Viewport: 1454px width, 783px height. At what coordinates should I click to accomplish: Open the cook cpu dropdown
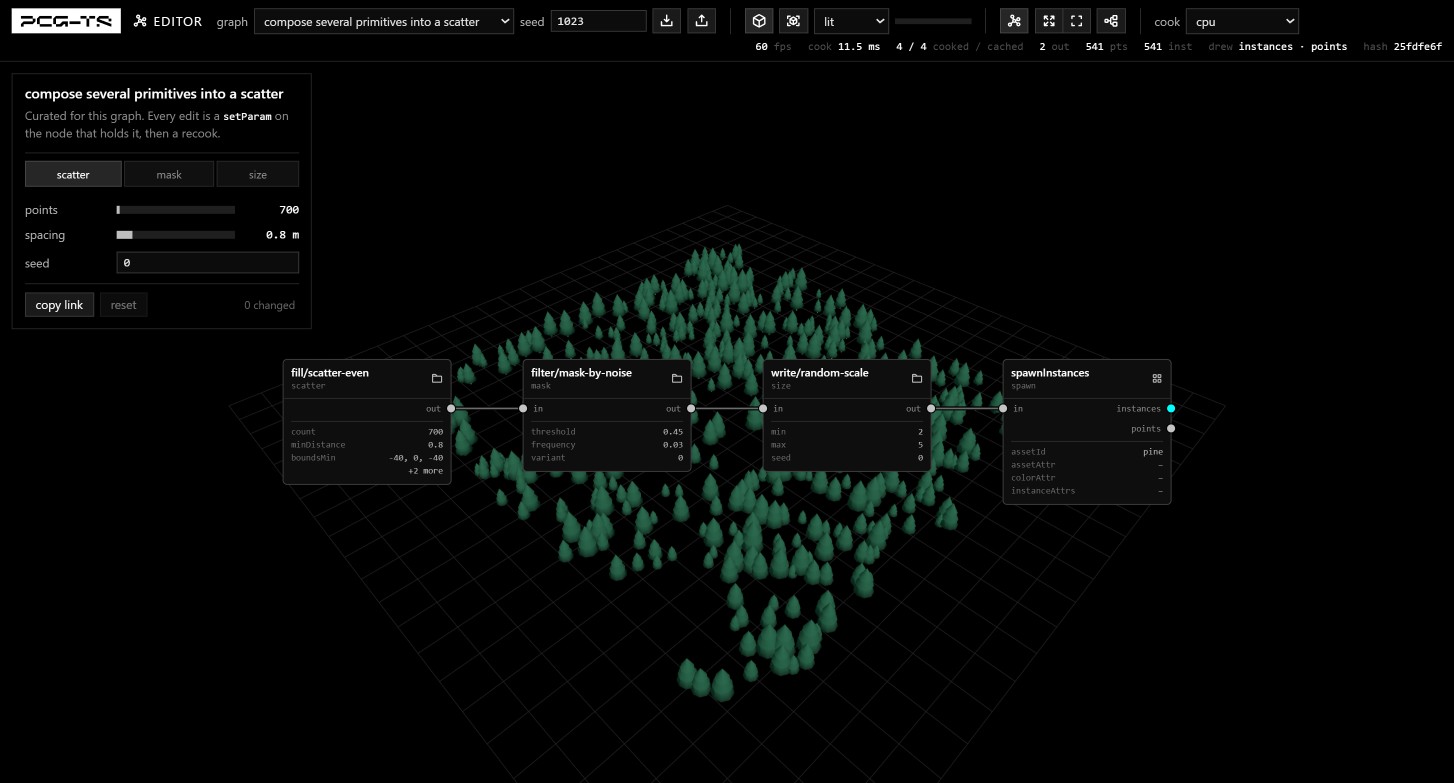tap(1242, 21)
